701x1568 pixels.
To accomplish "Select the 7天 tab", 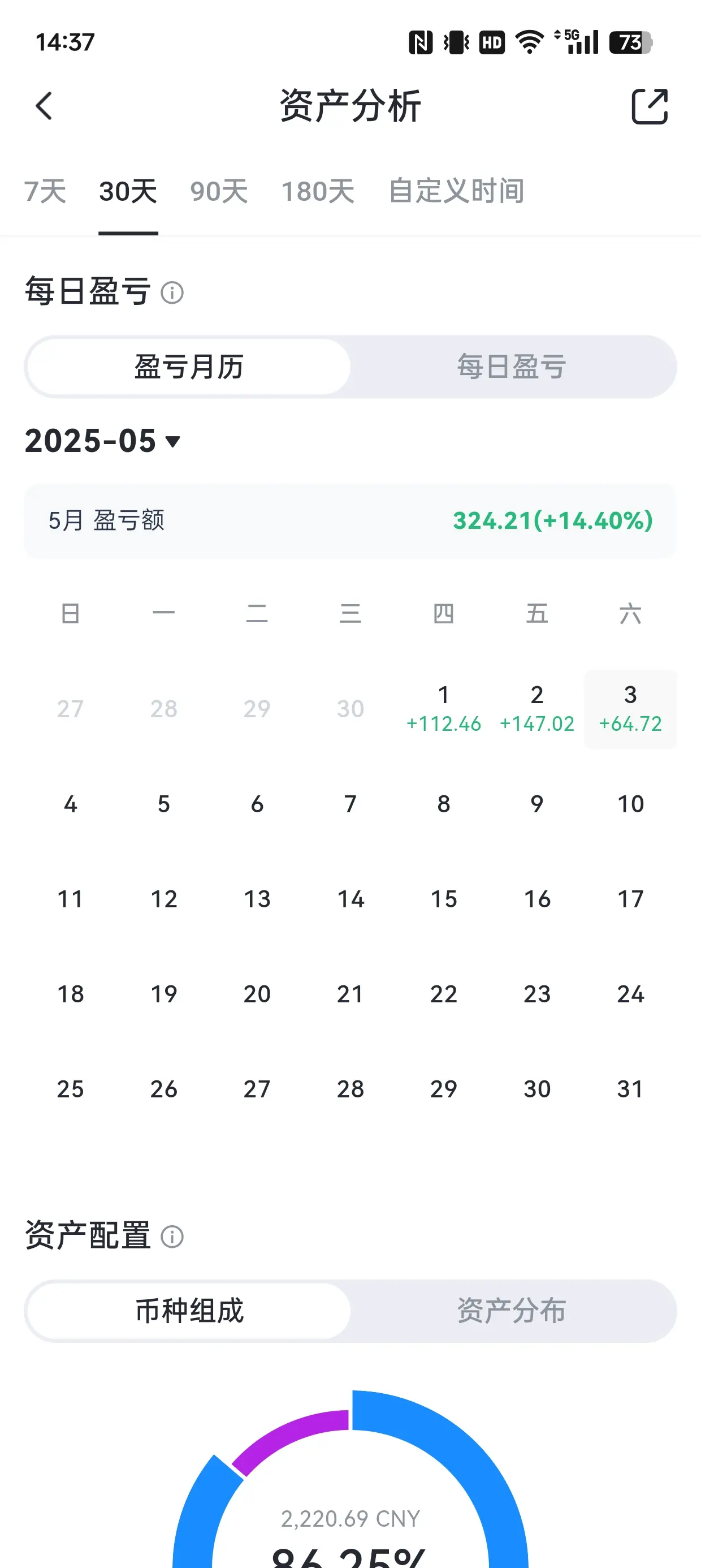I will point(45,191).
